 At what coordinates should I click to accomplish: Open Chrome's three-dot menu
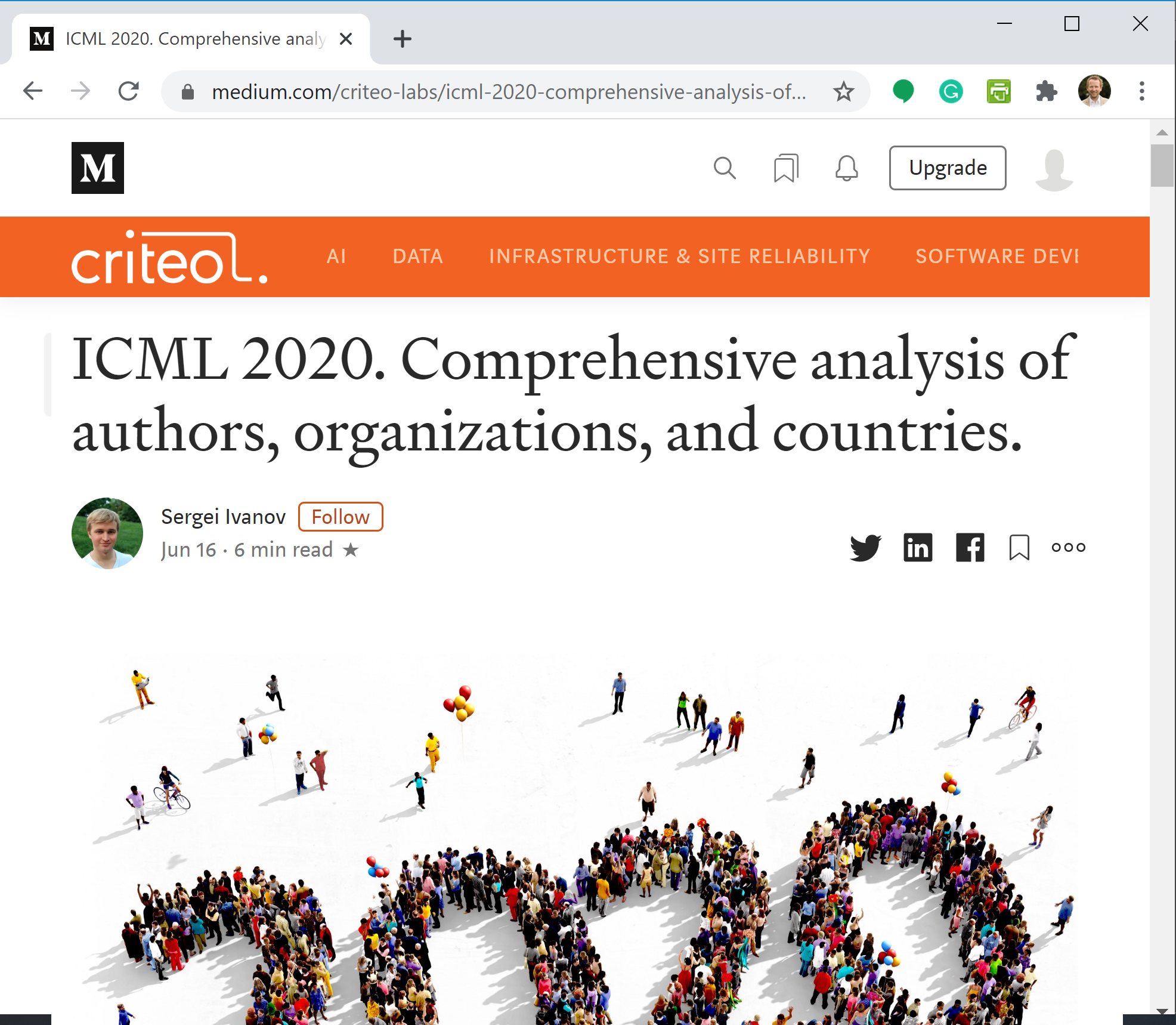[x=1141, y=91]
